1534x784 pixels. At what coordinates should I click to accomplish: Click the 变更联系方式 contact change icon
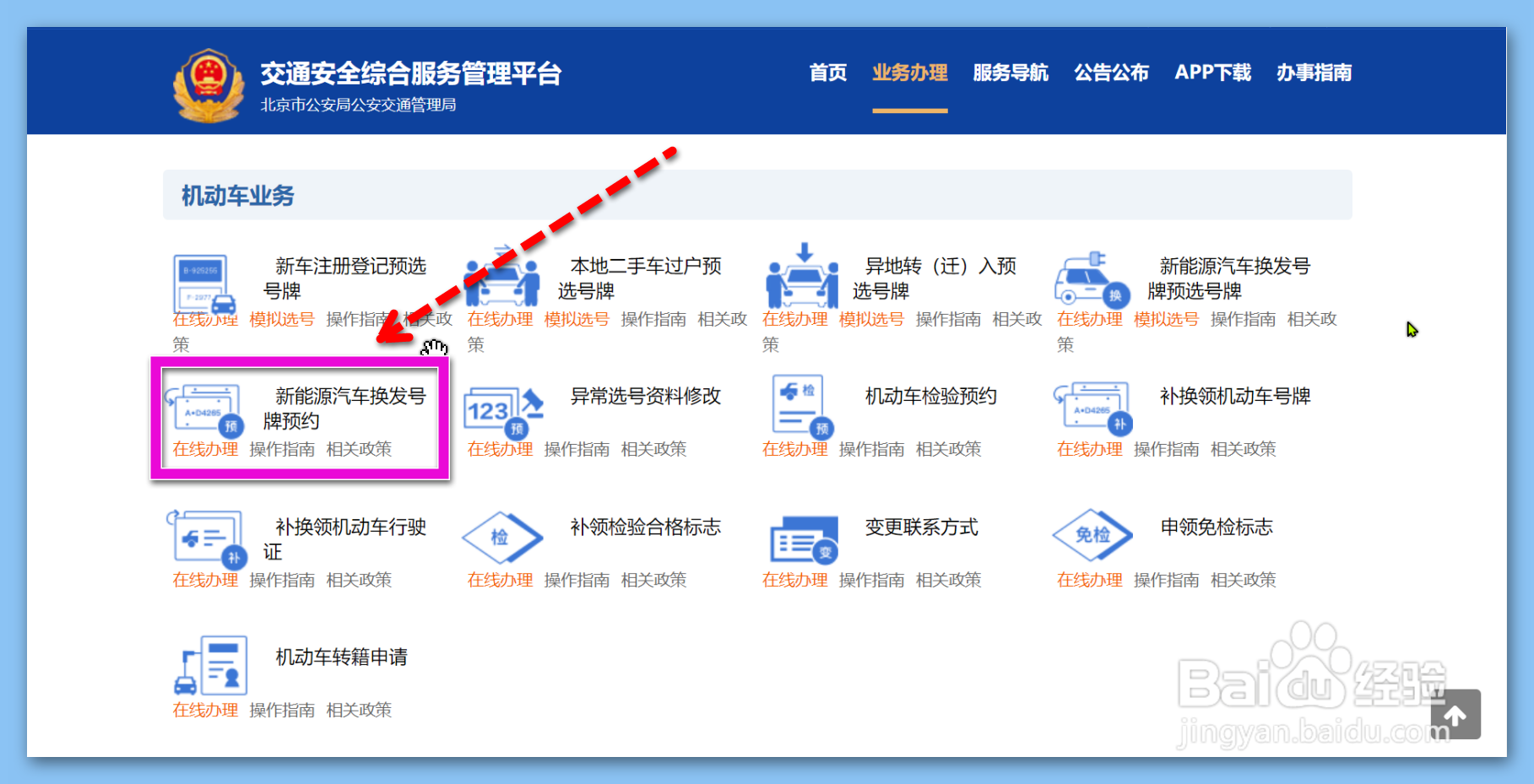[804, 540]
